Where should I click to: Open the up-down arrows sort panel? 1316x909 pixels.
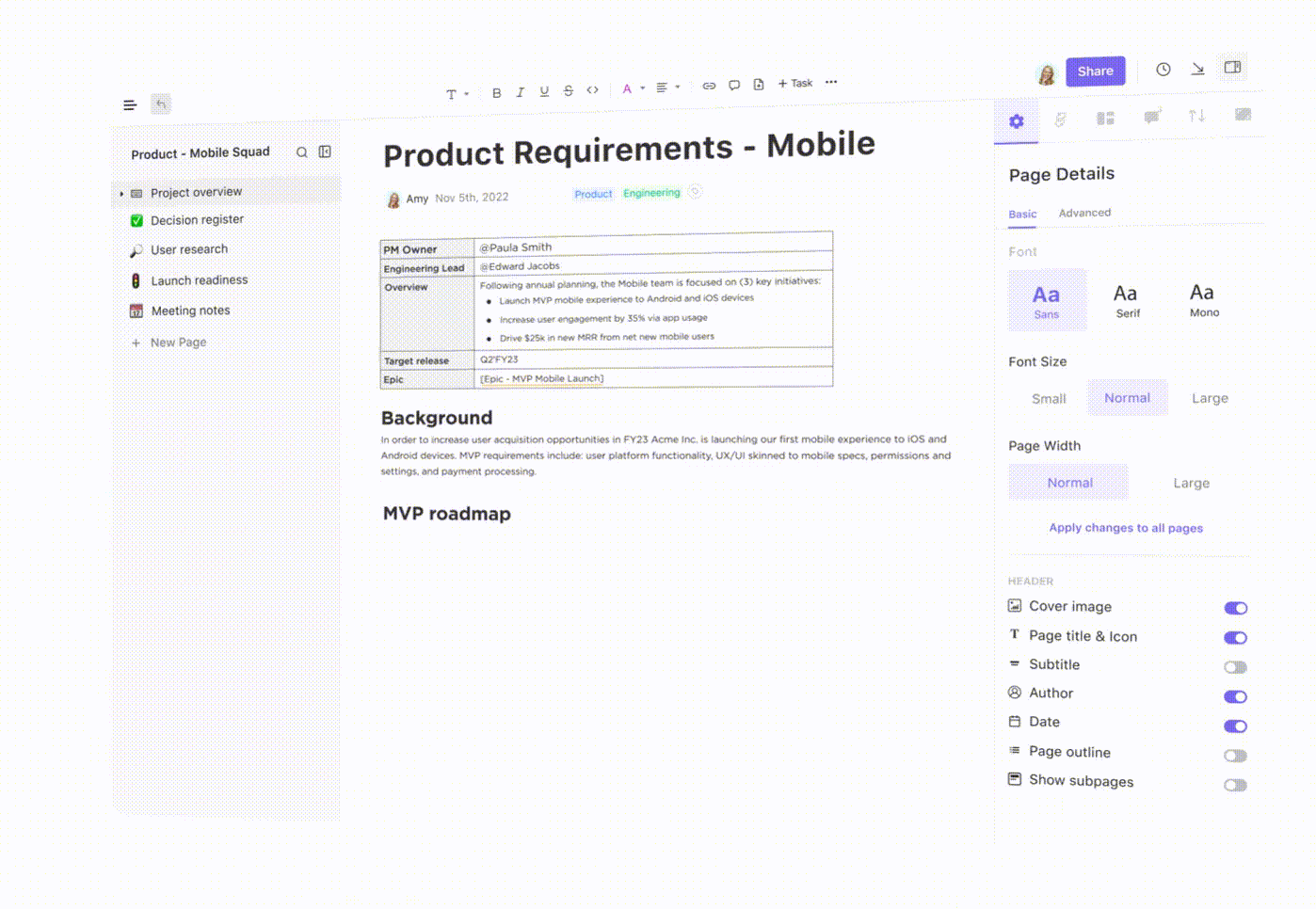coord(1196,116)
